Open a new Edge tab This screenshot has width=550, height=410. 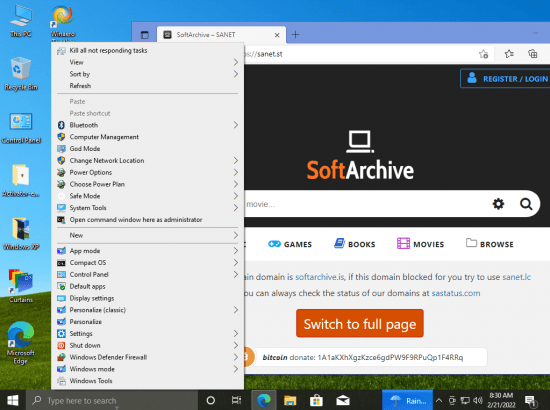[295, 35]
